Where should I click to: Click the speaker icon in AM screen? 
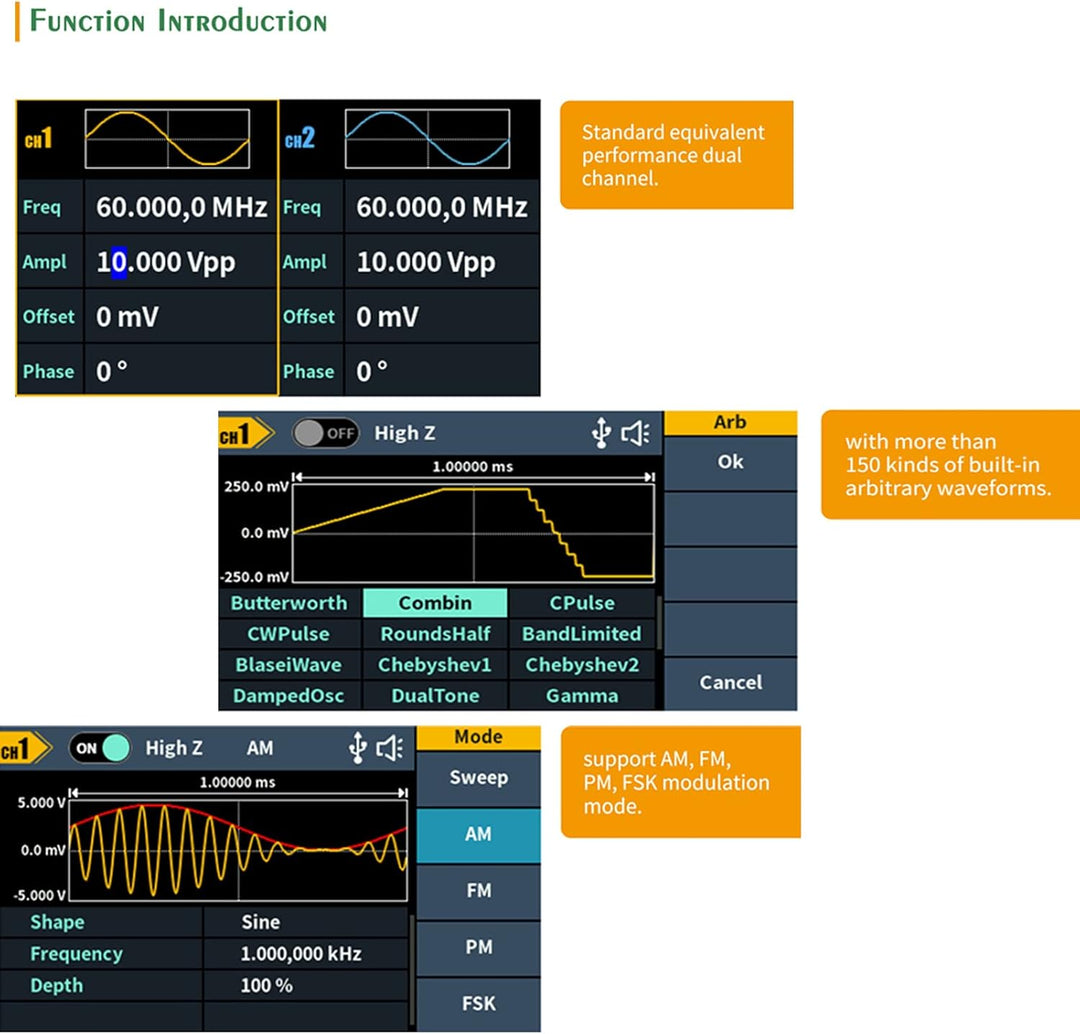point(391,748)
